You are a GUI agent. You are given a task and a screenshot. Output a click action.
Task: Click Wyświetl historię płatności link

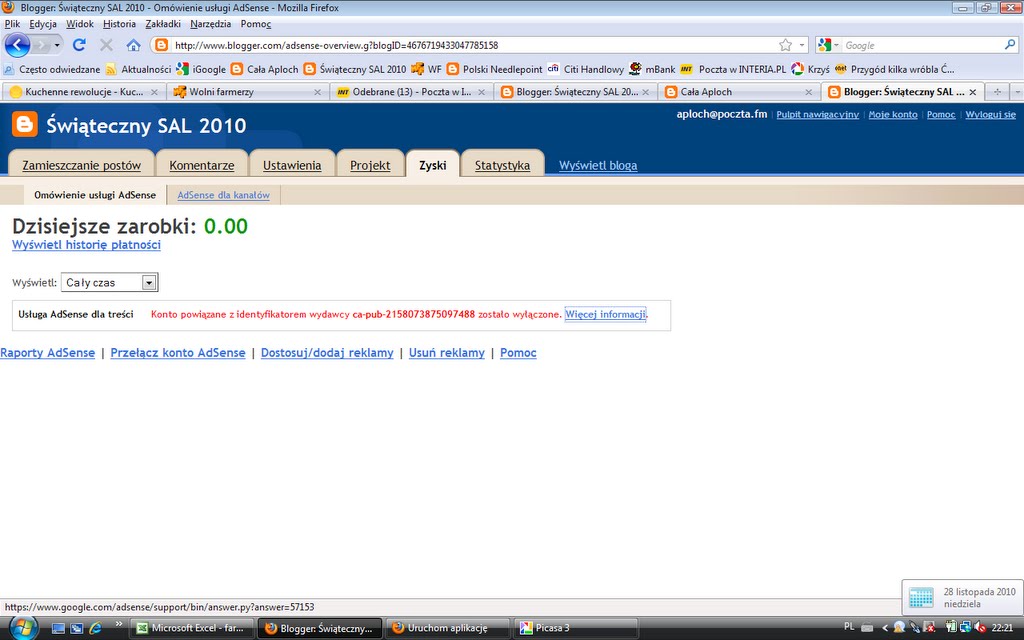tap(86, 245)
